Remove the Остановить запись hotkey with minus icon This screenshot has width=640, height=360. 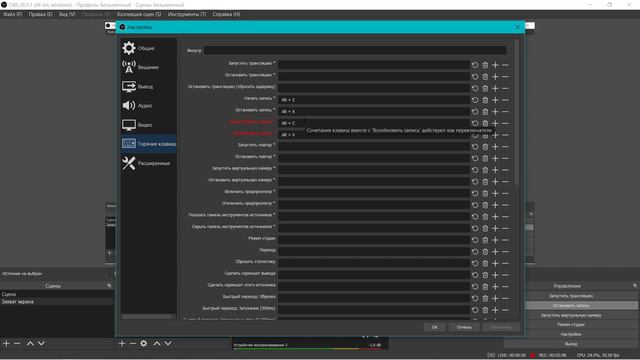point(505,112)
